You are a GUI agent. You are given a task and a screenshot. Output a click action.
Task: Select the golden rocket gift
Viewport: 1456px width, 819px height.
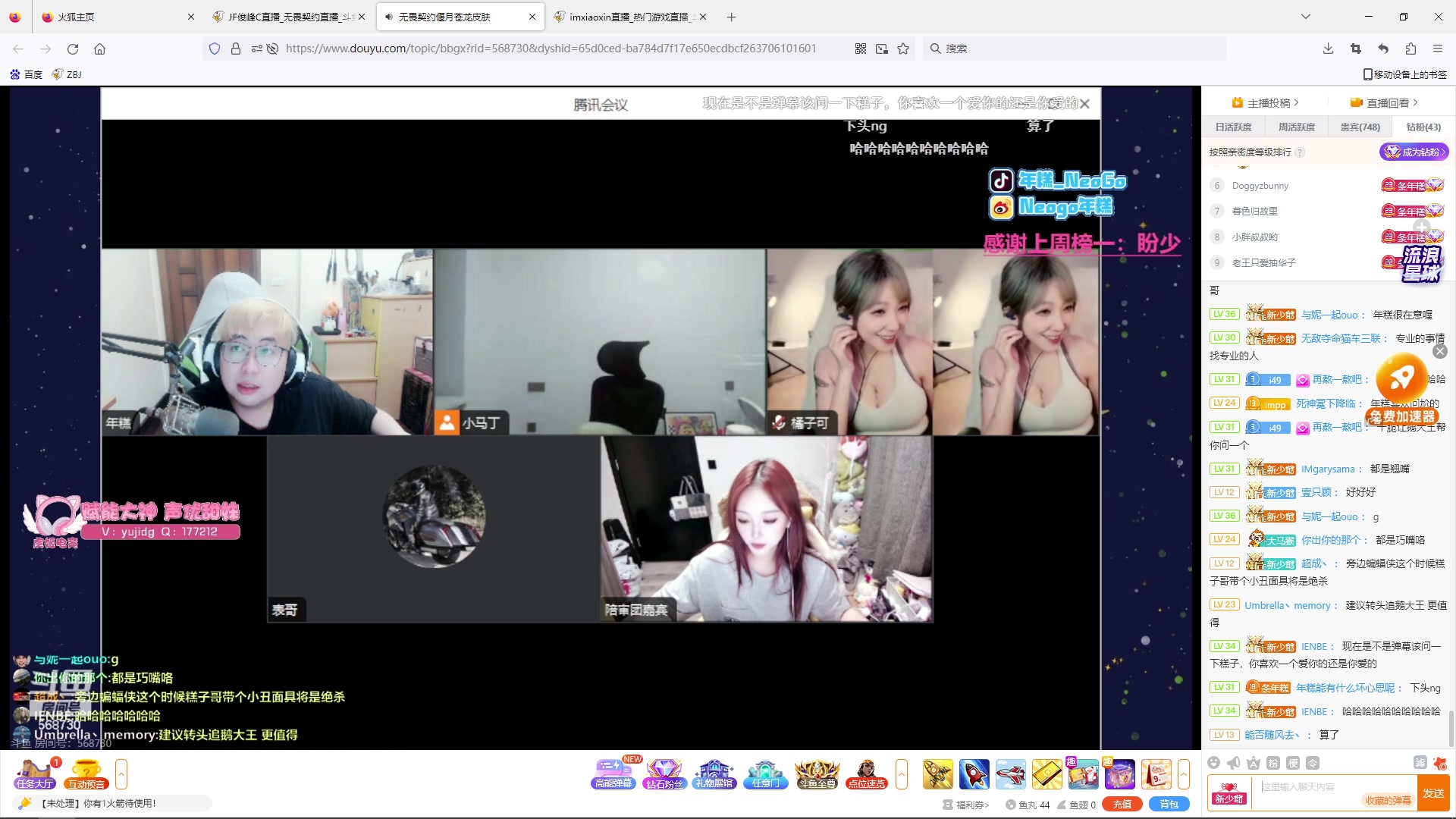[938, 774]
